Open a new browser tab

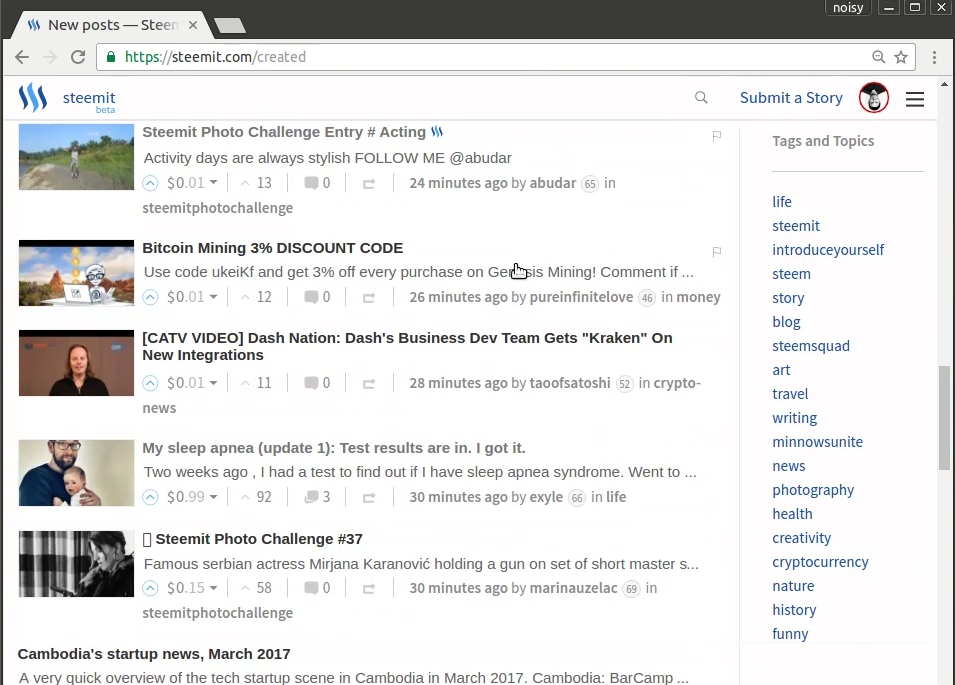tap(230, 26)
